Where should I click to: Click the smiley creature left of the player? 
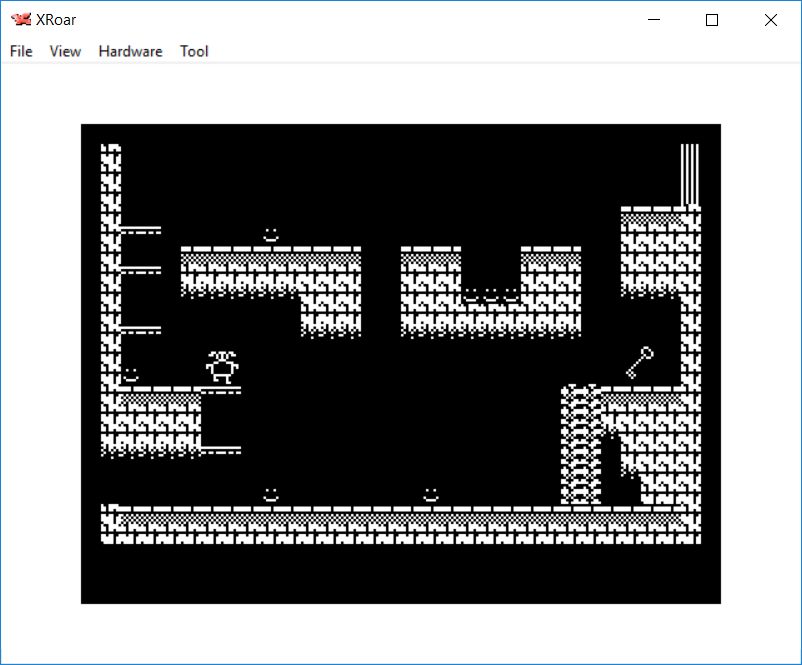[131, 375]
